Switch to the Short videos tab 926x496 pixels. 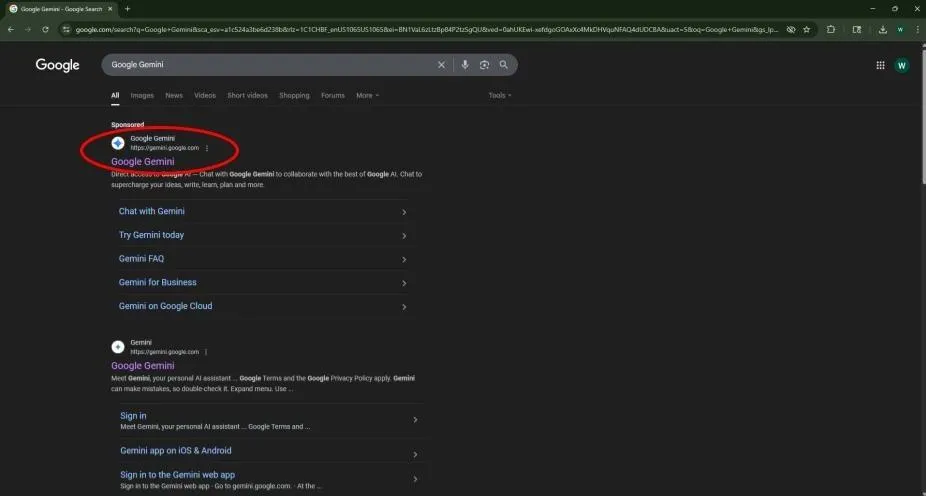click(247, 96)
